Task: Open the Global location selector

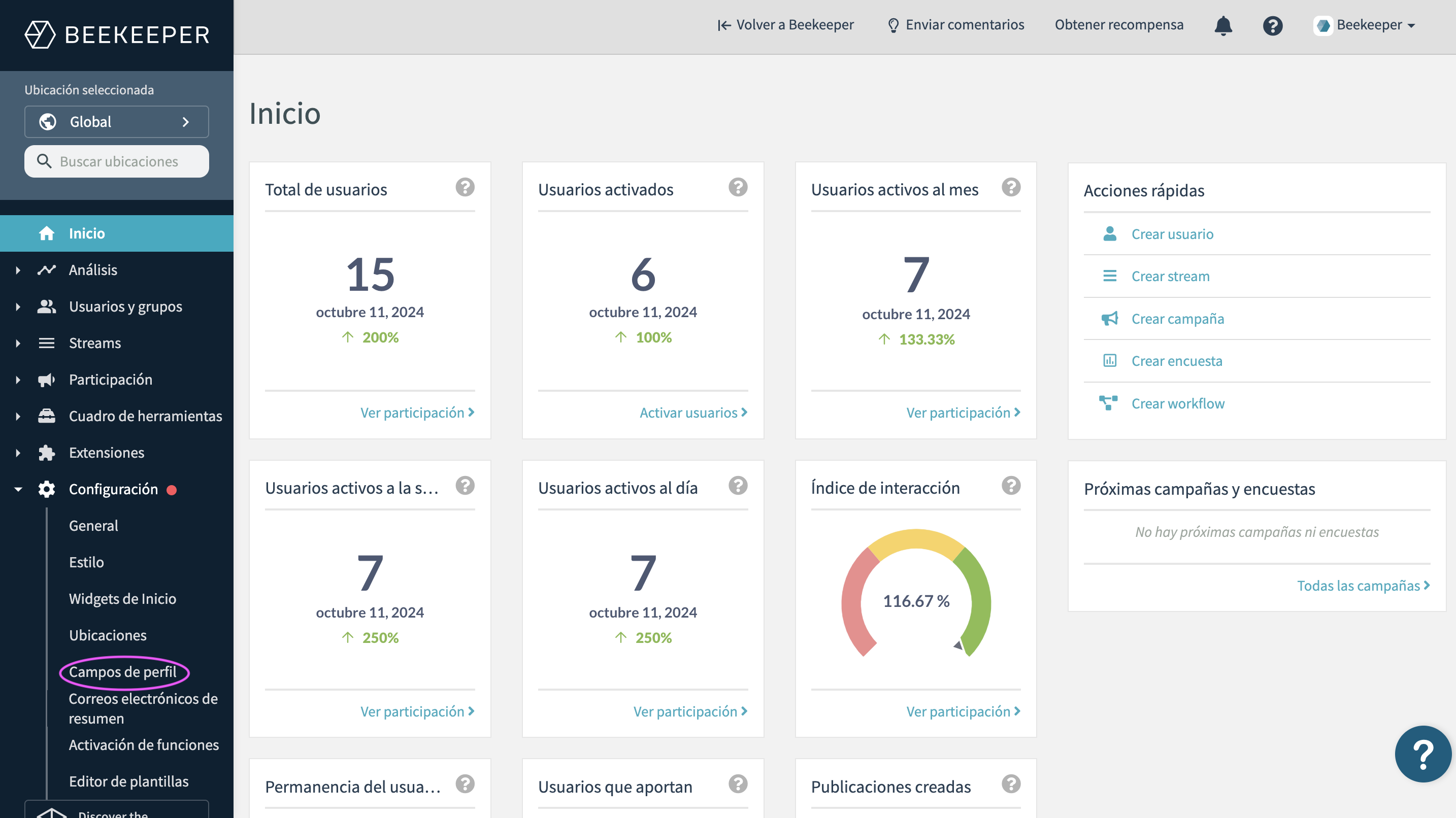Action: pos(116,122)
